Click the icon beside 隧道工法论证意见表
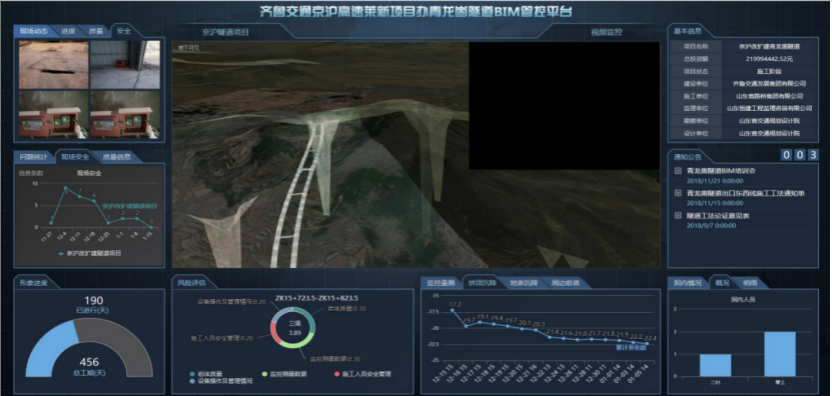Image resolution: width=832 pixels, height=396 pixels. point(678,216)
